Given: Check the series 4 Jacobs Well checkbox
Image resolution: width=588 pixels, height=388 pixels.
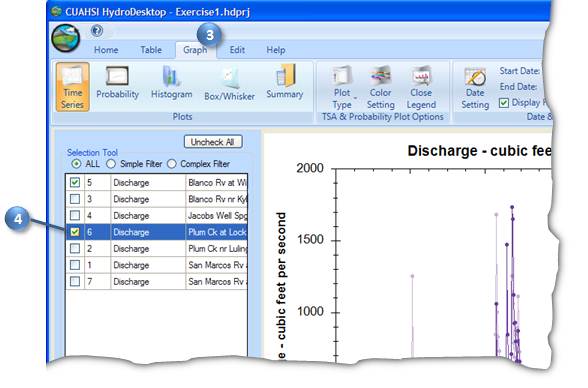Looking at the screenshot, I should coord(75,216).
